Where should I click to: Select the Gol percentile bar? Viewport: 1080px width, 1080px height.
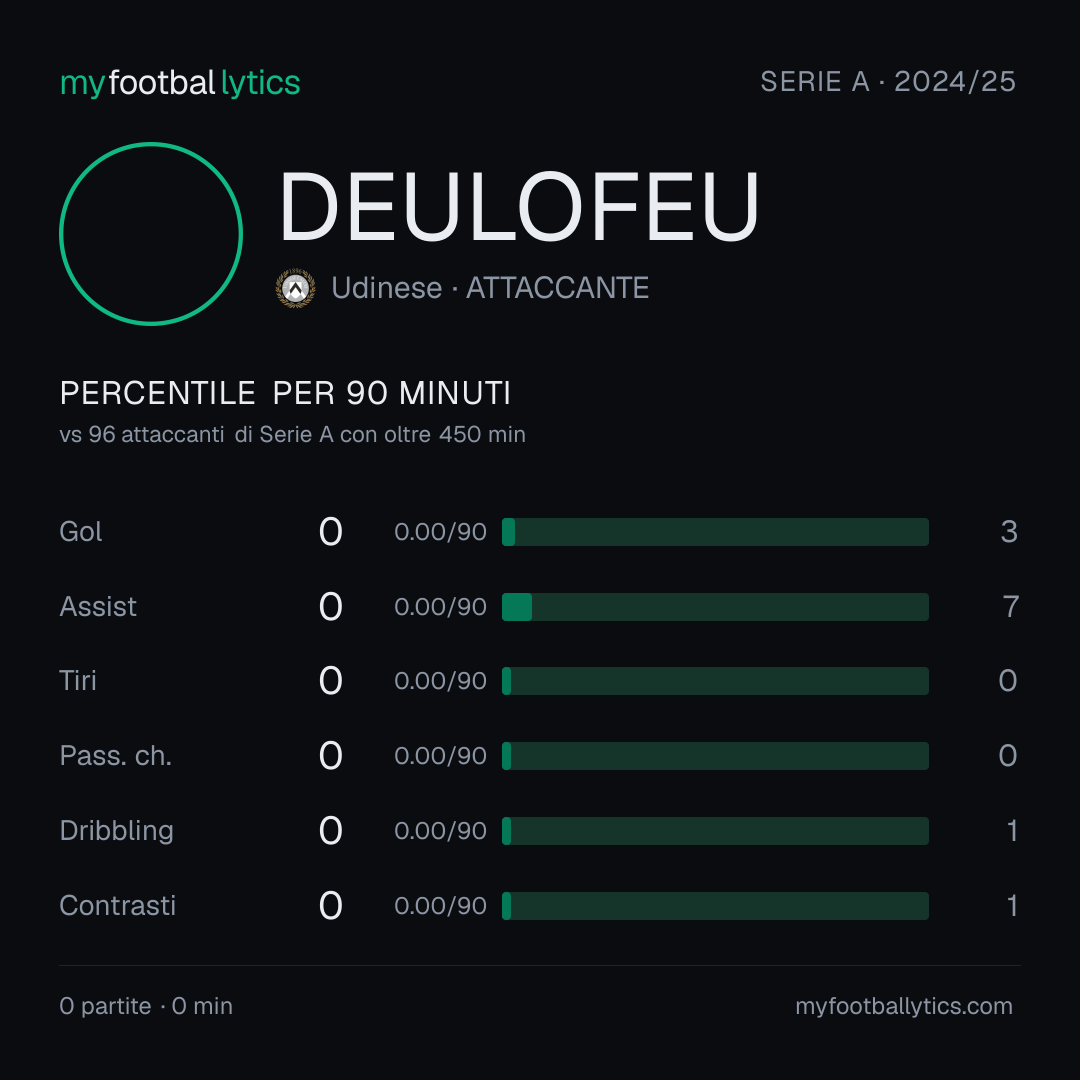715,532
